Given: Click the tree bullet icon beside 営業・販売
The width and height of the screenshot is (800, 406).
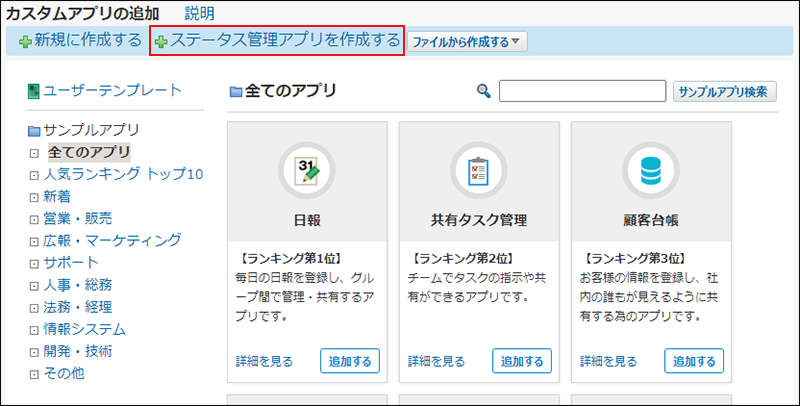Looking at the screenshot, I should pos(34,220).
